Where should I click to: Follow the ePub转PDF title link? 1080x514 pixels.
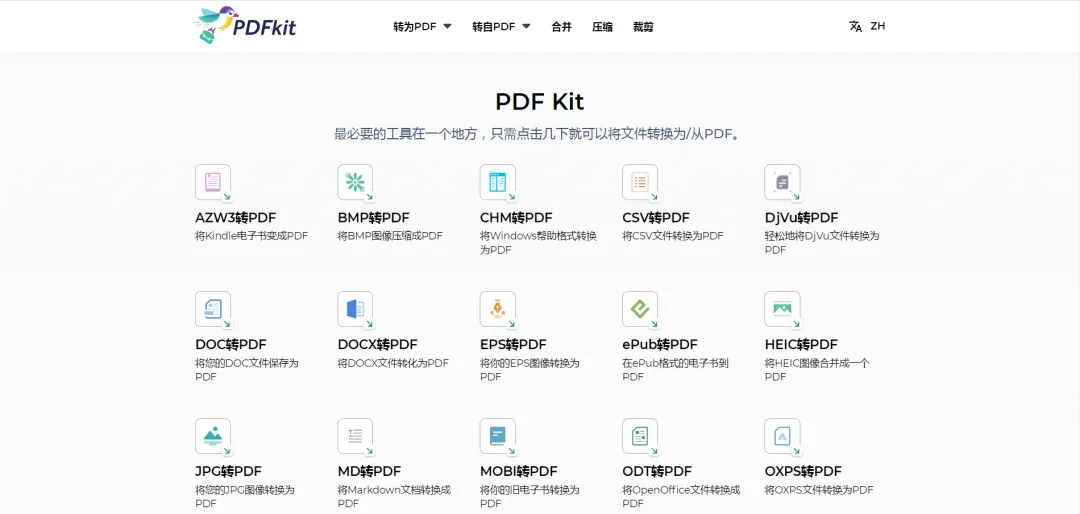coord(660,345)
